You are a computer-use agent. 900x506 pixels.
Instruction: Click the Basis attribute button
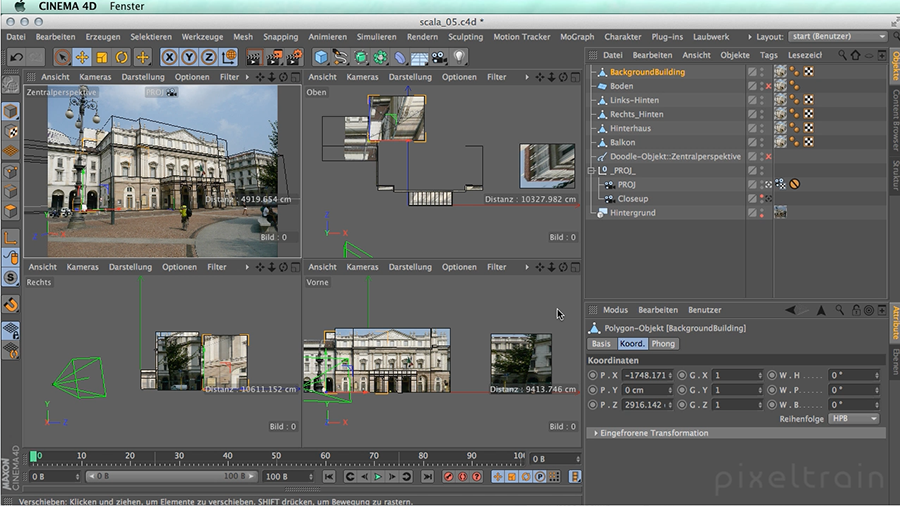click(x=600, y=344)
